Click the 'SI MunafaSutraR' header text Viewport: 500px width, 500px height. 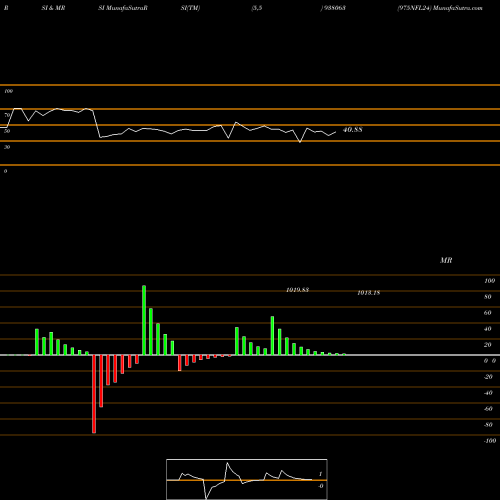click(123, 8)
